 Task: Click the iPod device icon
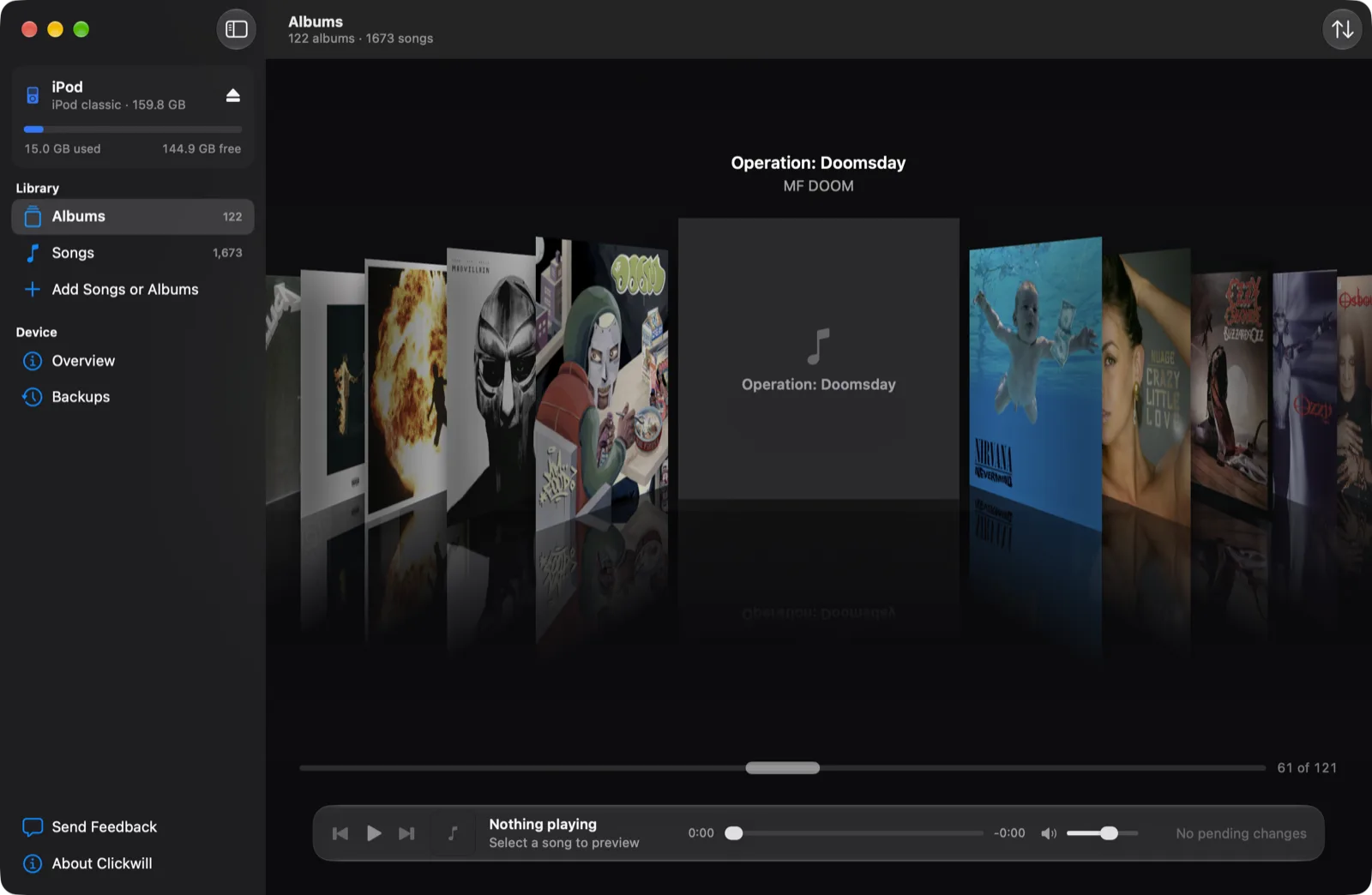[x=33, y=95]
